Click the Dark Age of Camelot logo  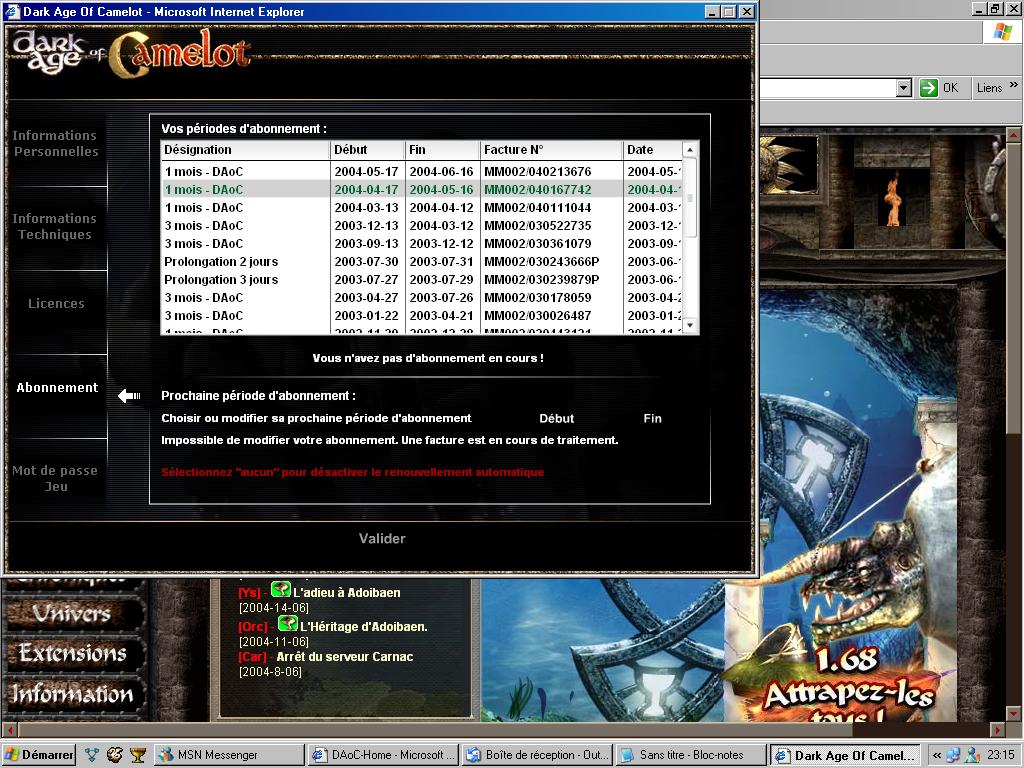131,52
